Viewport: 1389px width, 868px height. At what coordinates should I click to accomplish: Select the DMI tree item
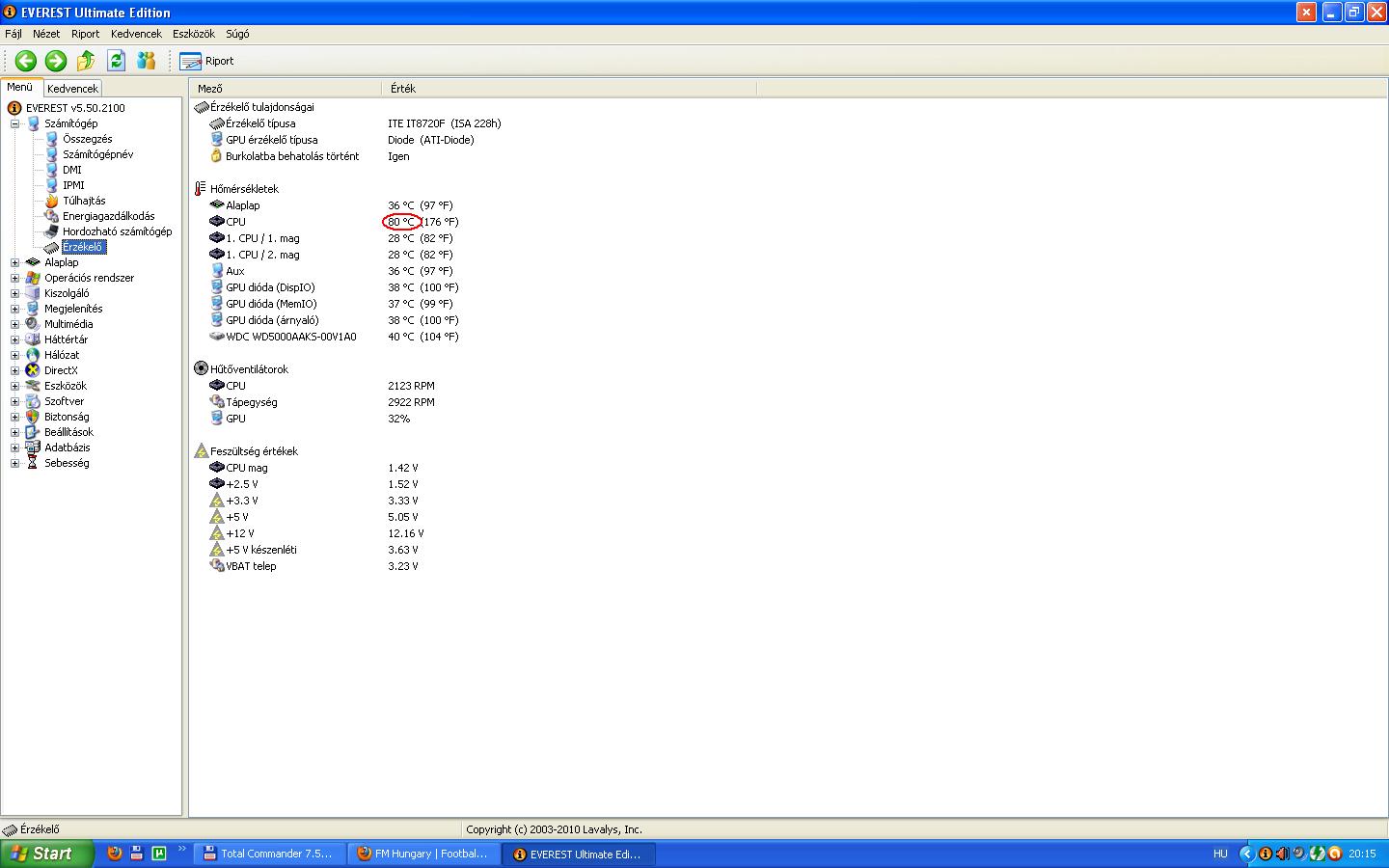(72, 170)
